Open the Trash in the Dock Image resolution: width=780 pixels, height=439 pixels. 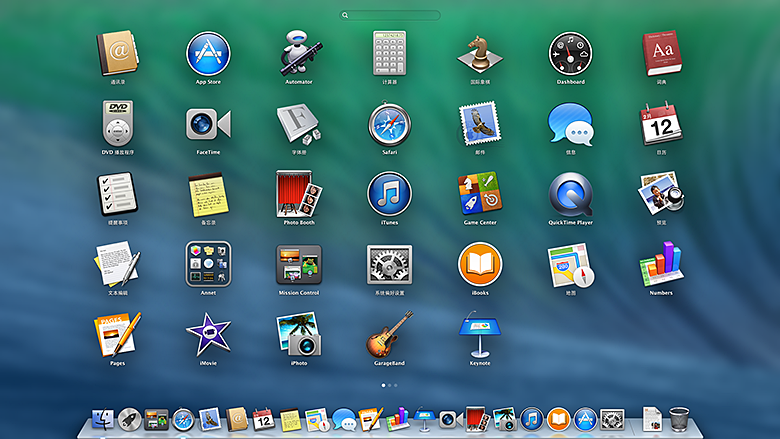[x=679, y=419]
